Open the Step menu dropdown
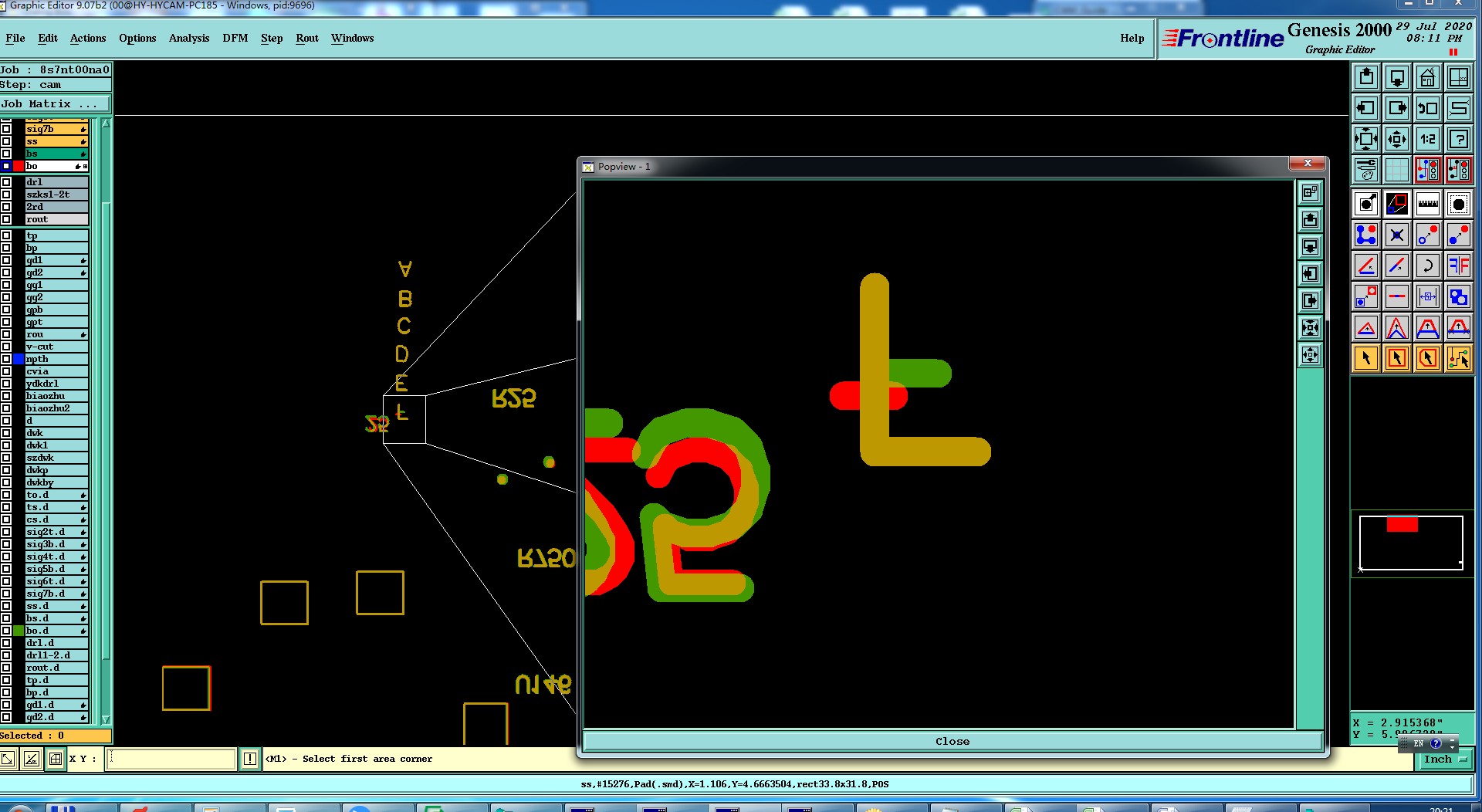Screen dimensions: 1482x812 272,38
